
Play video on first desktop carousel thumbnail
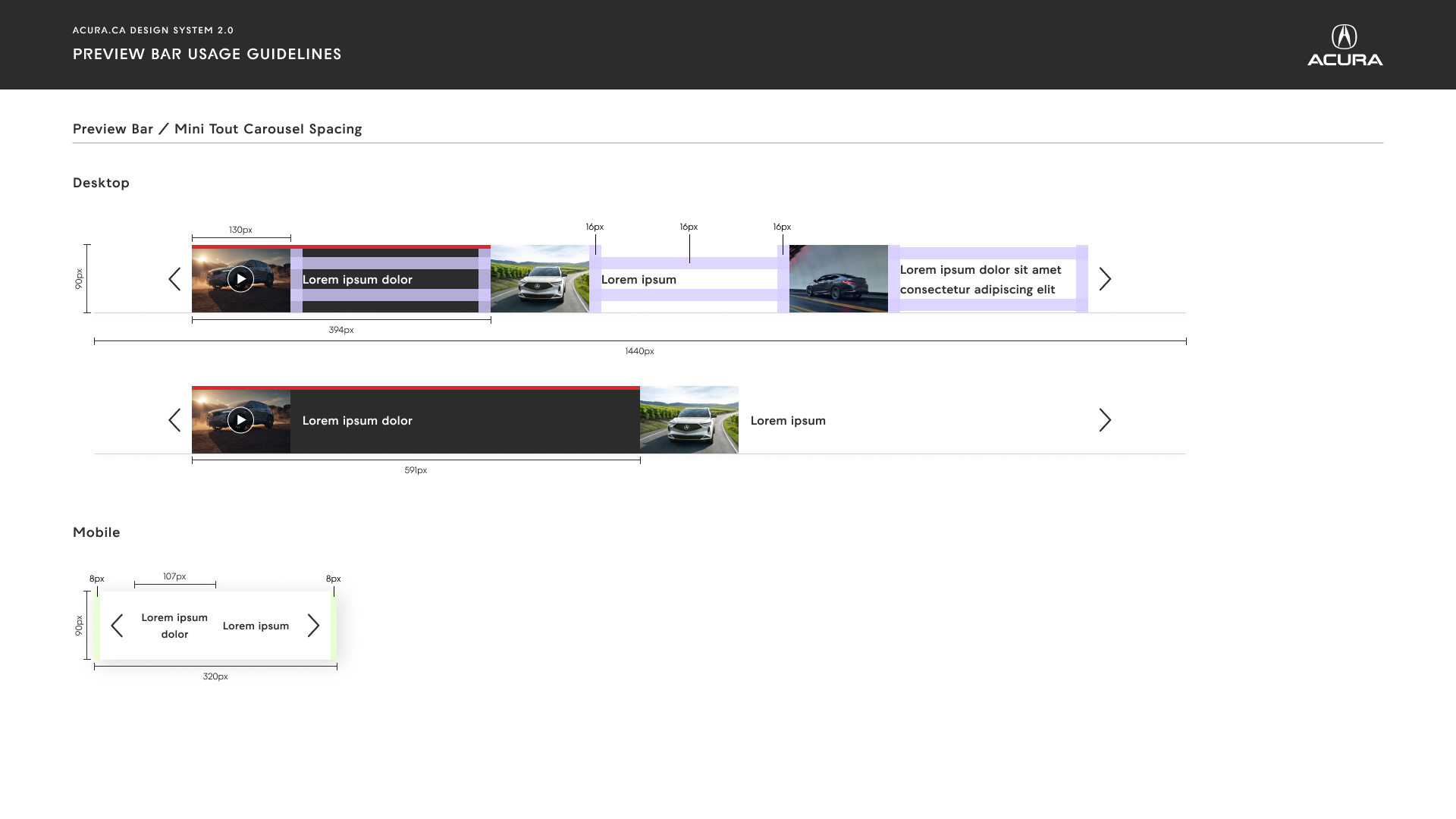pyautogui.click(x=240, y=279)
